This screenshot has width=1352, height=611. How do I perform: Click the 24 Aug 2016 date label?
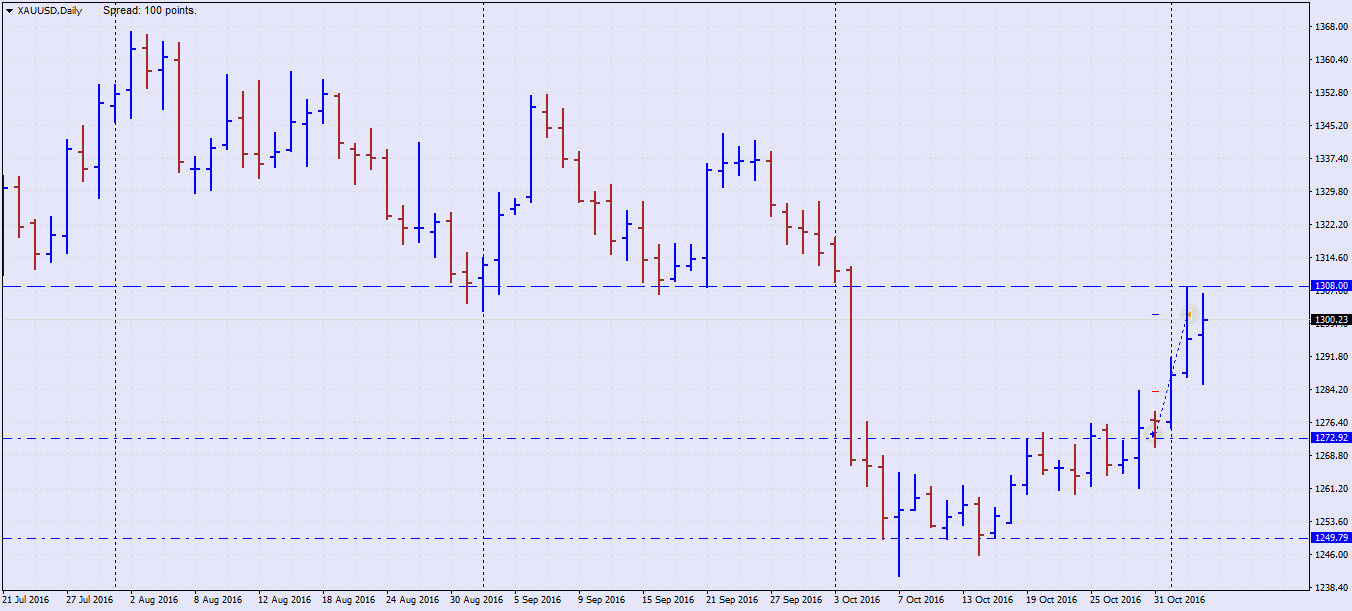click(x=411, y=600)
